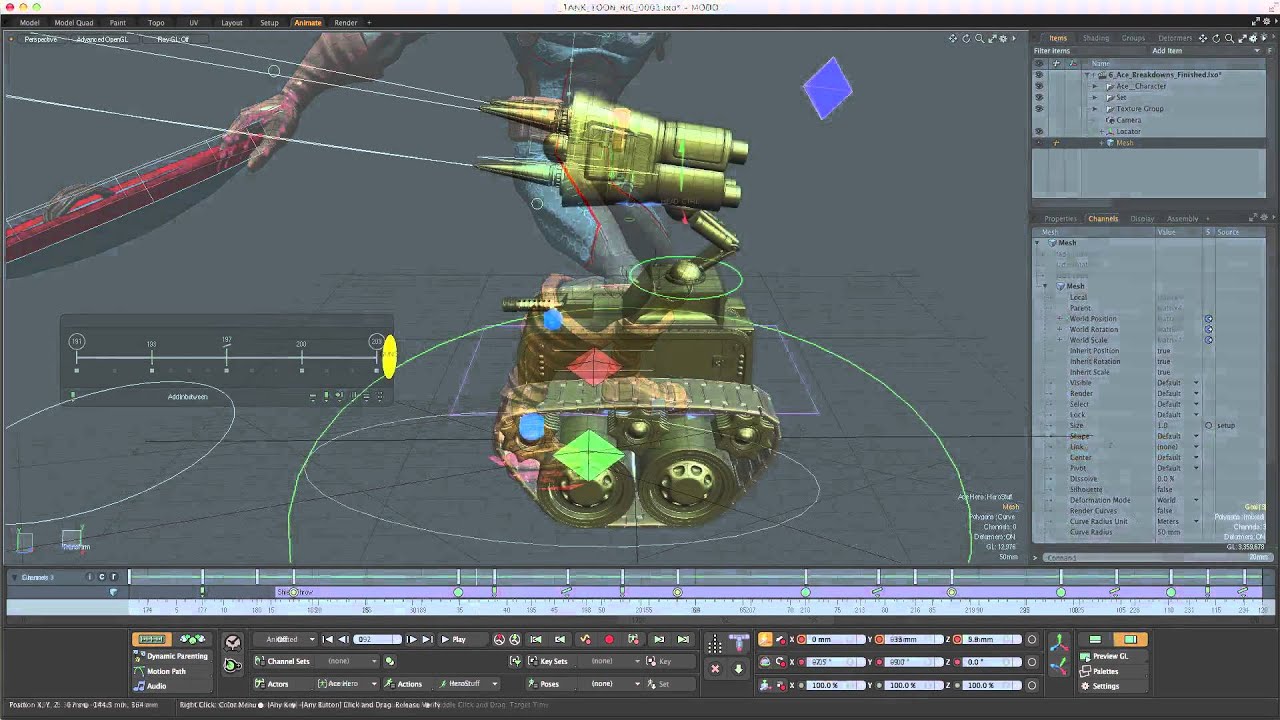Select the position transform icon

click(x=765, y=639)
